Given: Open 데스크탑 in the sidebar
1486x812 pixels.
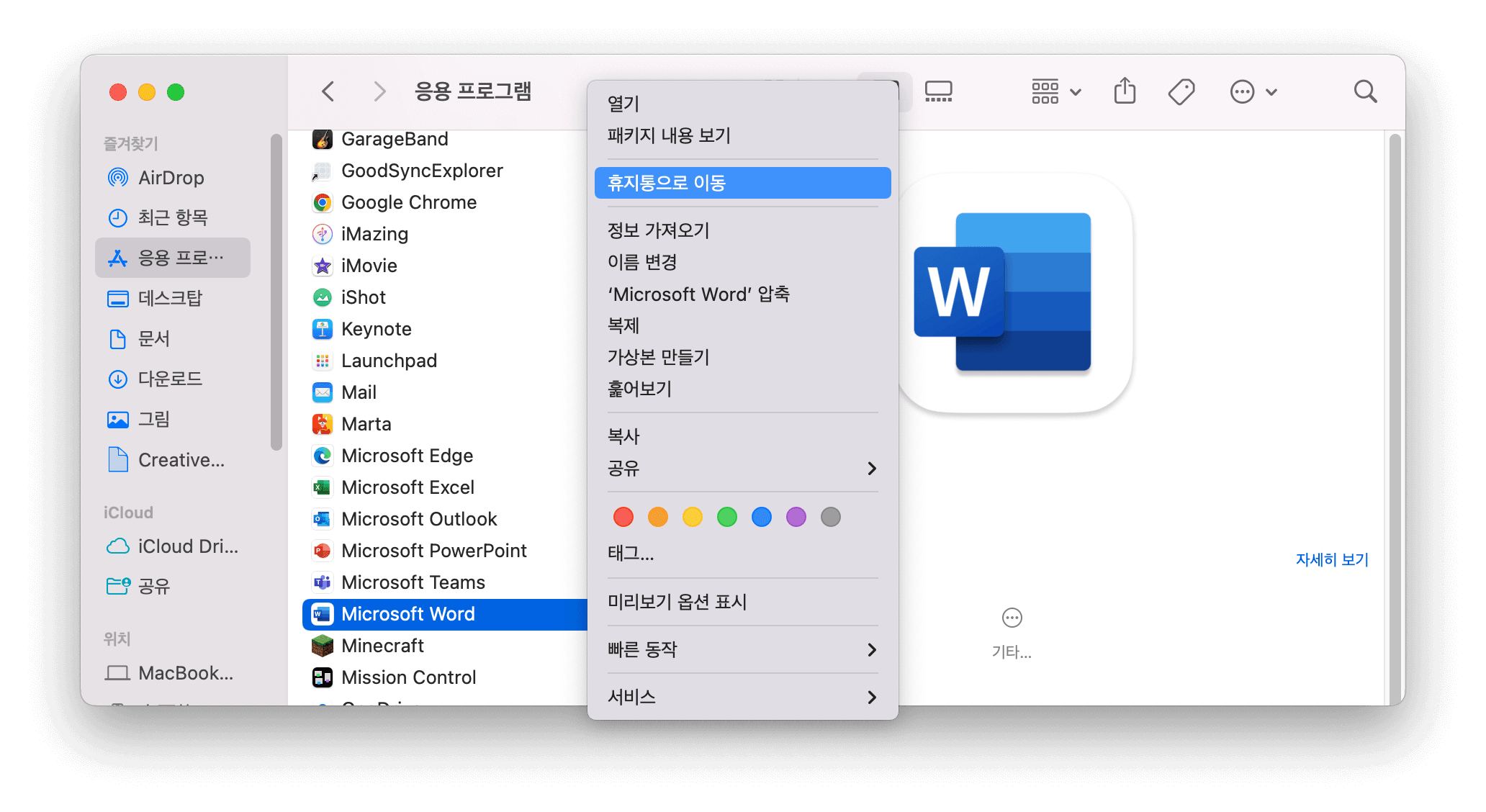Looking at the screenshot, I should tap(173, 298).
